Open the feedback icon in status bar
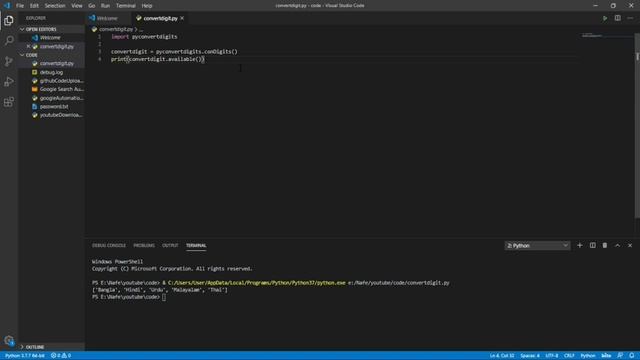Image resolution: width=640 pixels, height=360 pixels. [620, 356]
